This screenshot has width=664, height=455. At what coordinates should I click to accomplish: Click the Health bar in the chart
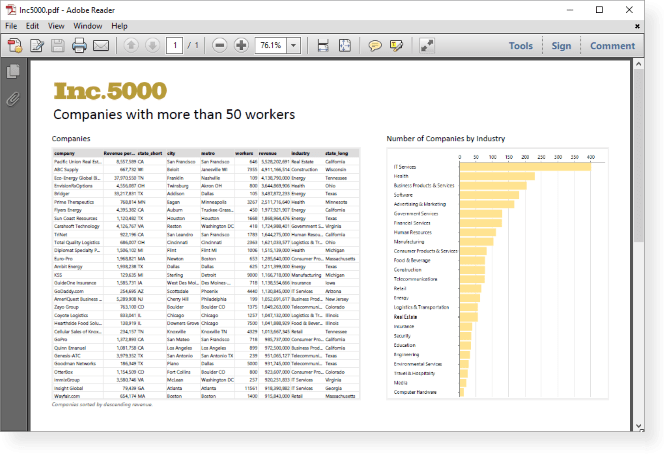click(x=497, y=176)
